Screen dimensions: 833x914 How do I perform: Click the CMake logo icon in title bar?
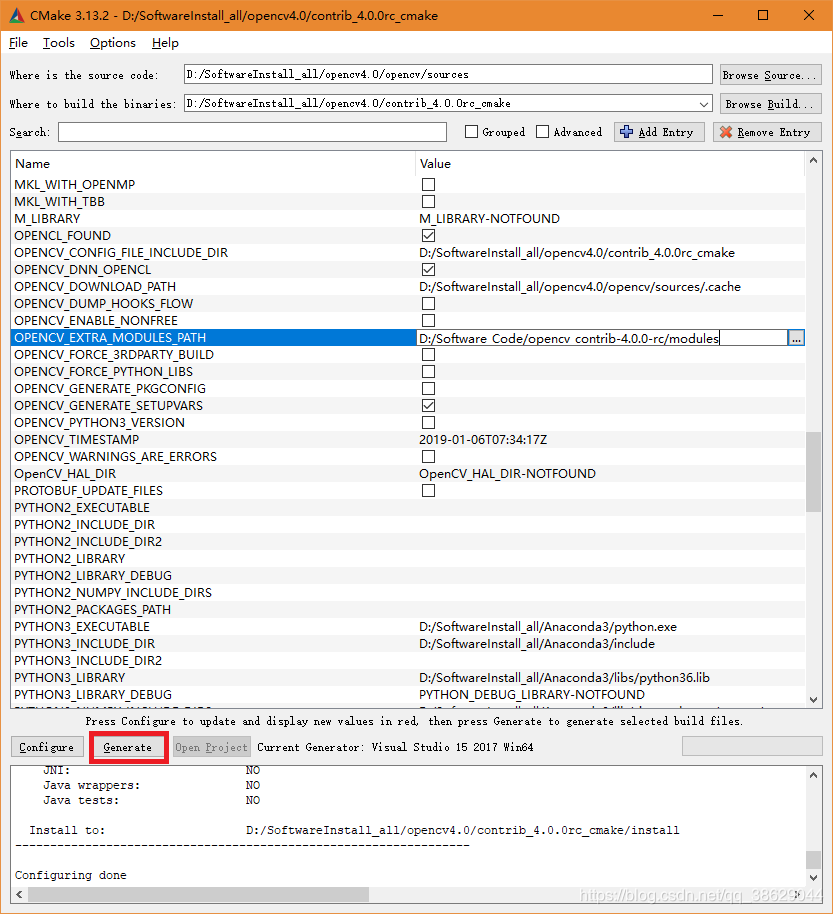[17, 16]
